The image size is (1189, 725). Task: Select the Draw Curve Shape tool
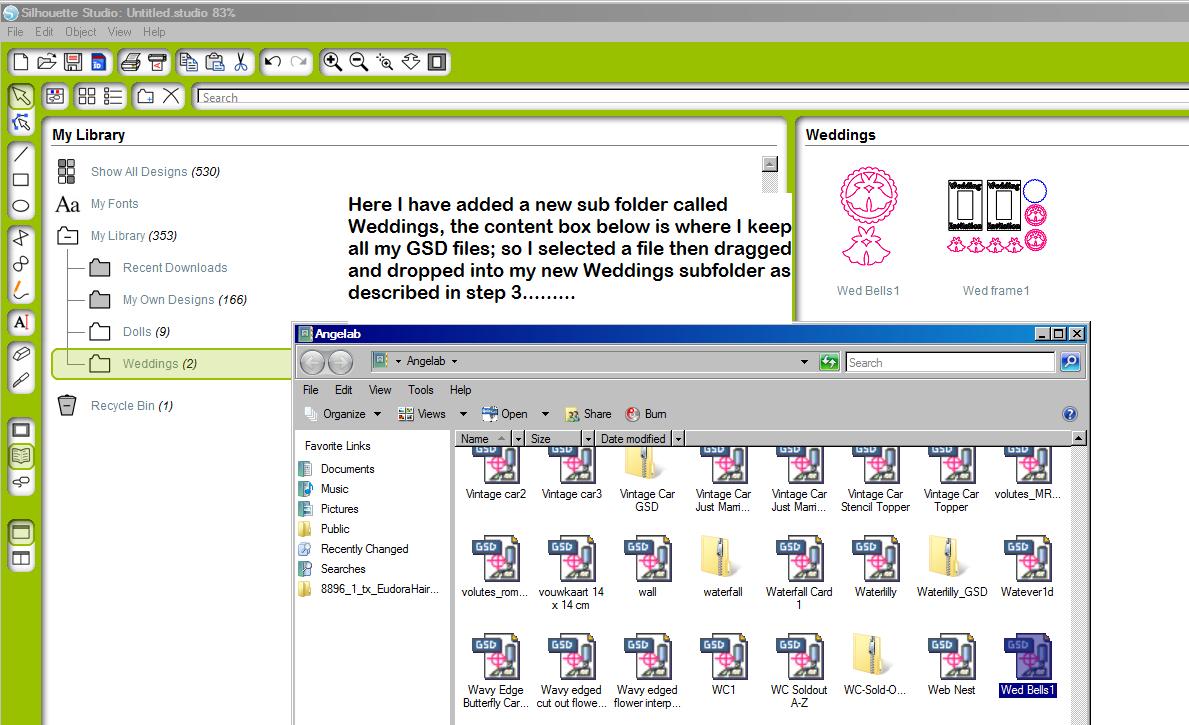[x=21, y=263]
